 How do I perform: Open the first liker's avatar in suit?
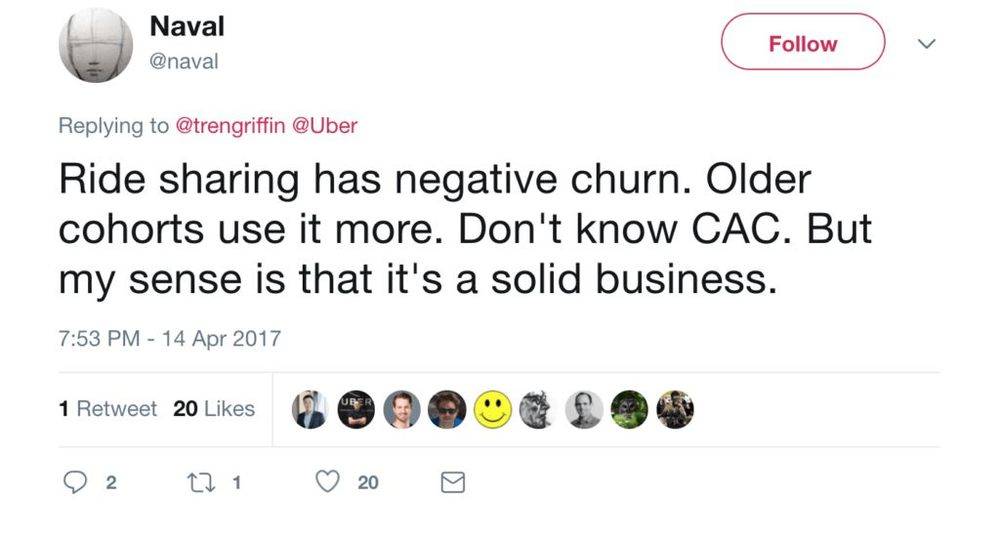pos(310,409)
